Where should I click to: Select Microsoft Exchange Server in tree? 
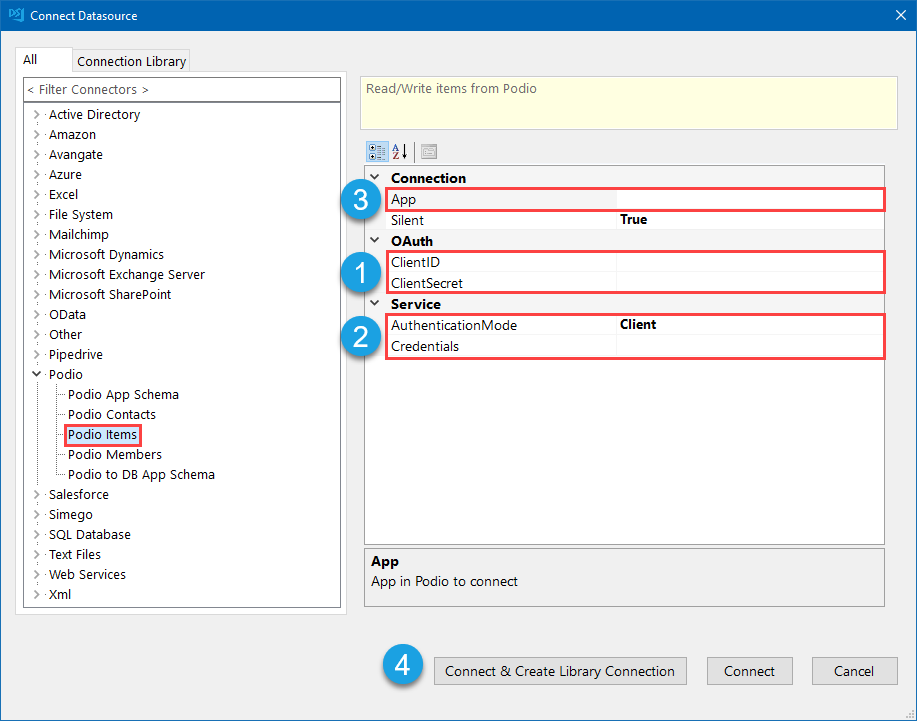[126, 275]
